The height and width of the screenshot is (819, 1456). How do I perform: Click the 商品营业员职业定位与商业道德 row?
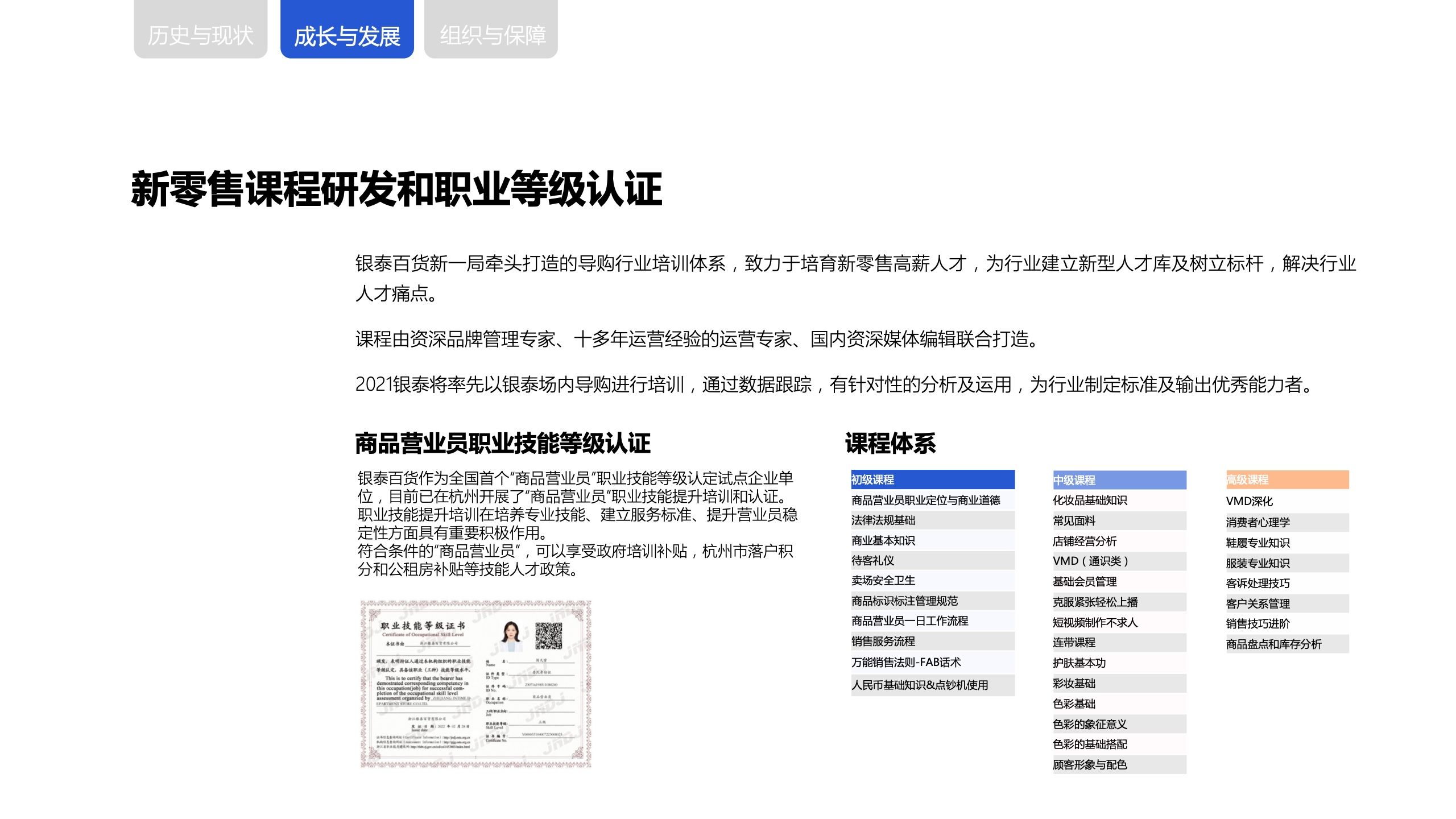pyautogui.click(x=933, y=500)
